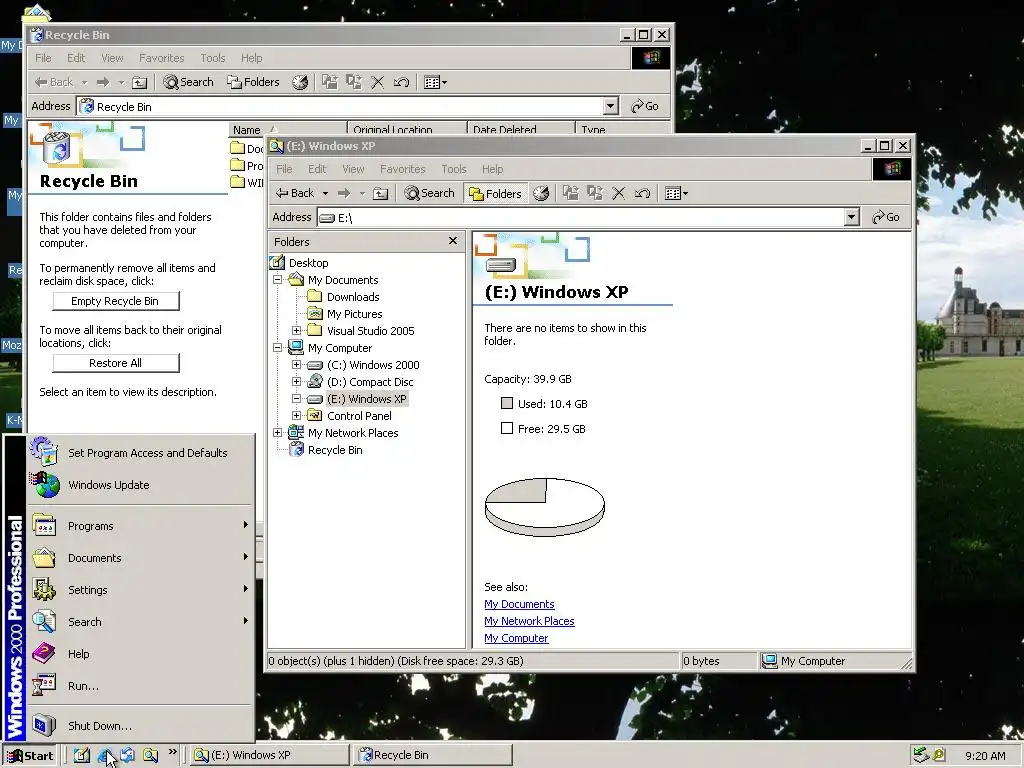Expand the (C:) Windows 2000 node

[296, 364]
